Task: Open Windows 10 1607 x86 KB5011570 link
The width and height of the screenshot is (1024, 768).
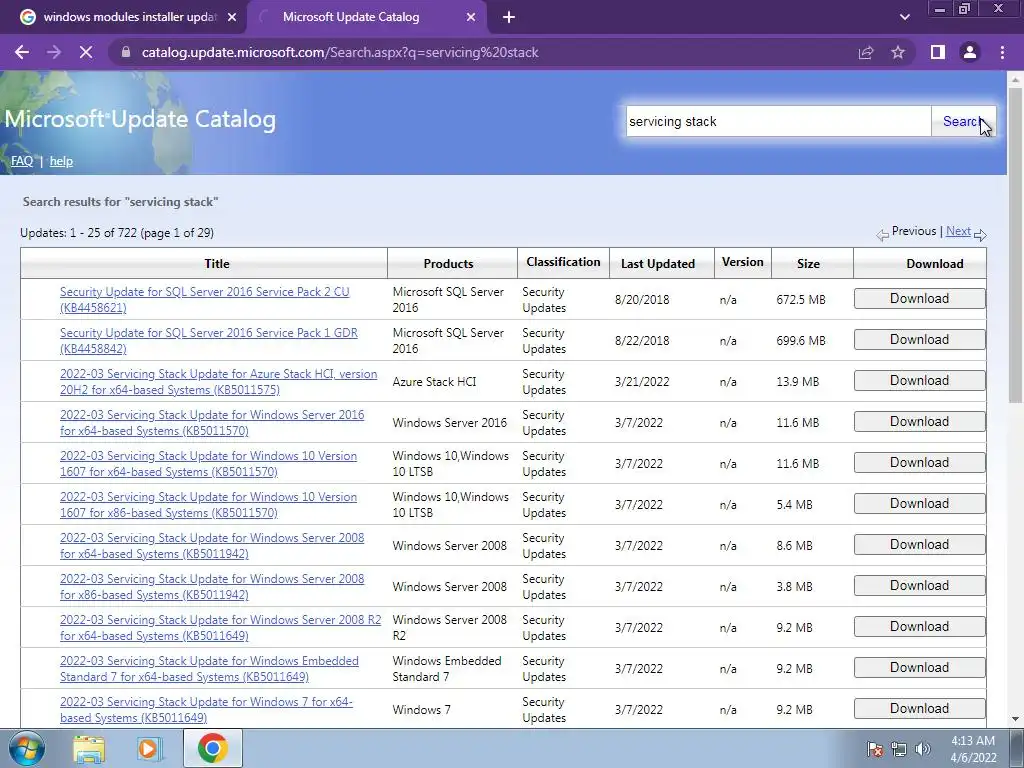Action: (x=208, y=505)
